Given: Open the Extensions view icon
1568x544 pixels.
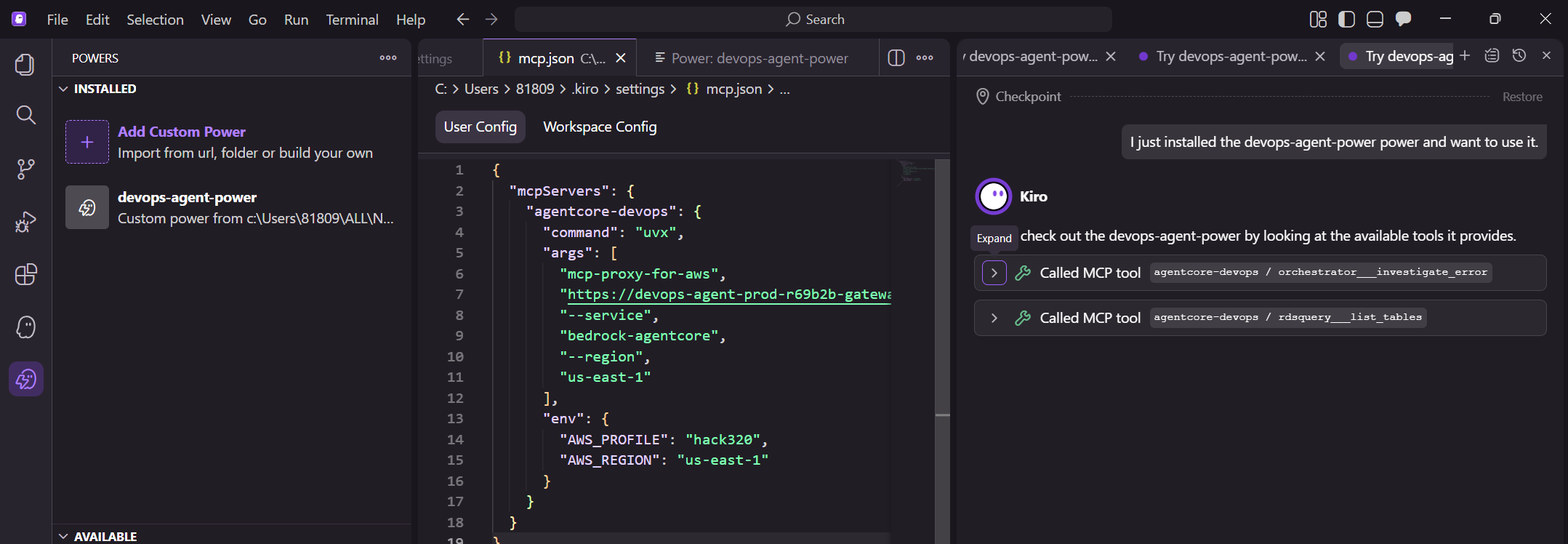Looking at the screenshot, I should pyautogui.click(x=25, y=274).
